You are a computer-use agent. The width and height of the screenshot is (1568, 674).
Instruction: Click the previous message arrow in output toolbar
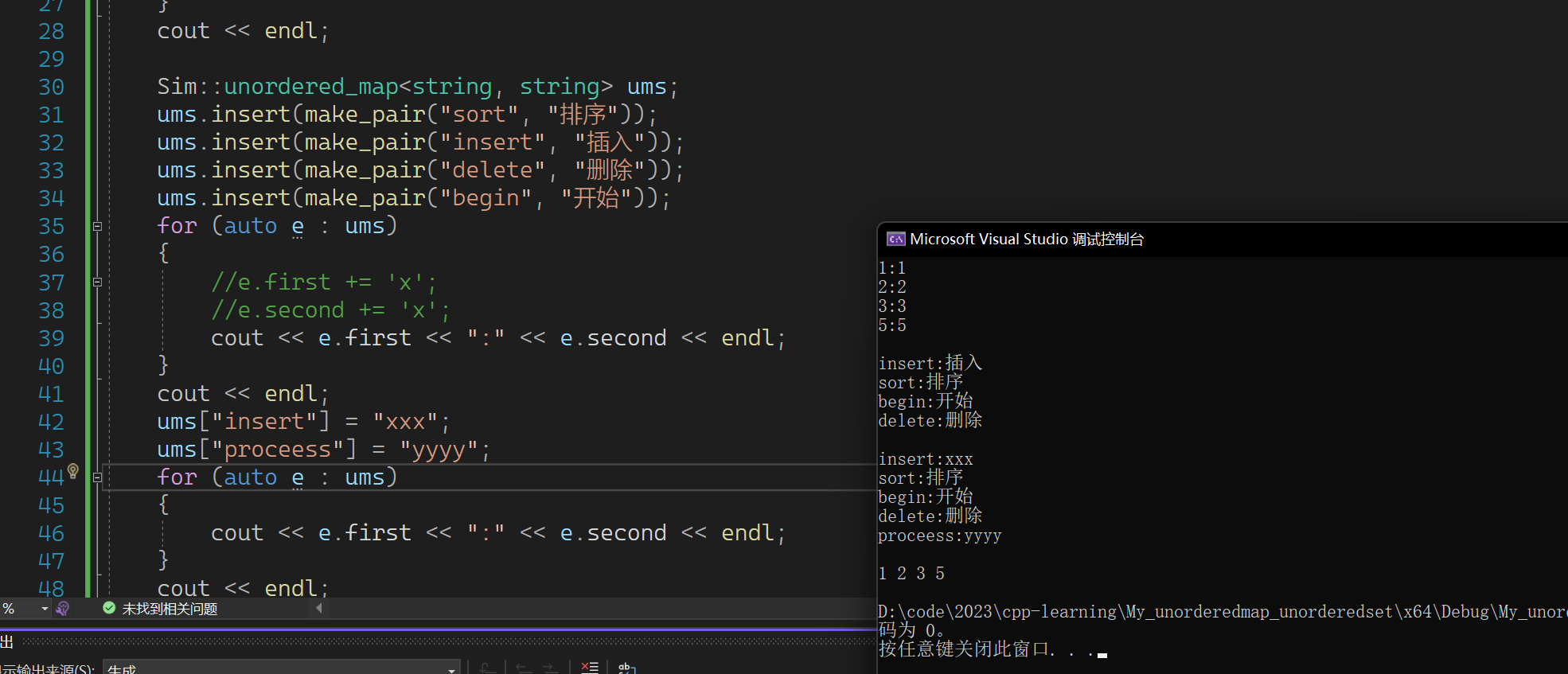525,668
